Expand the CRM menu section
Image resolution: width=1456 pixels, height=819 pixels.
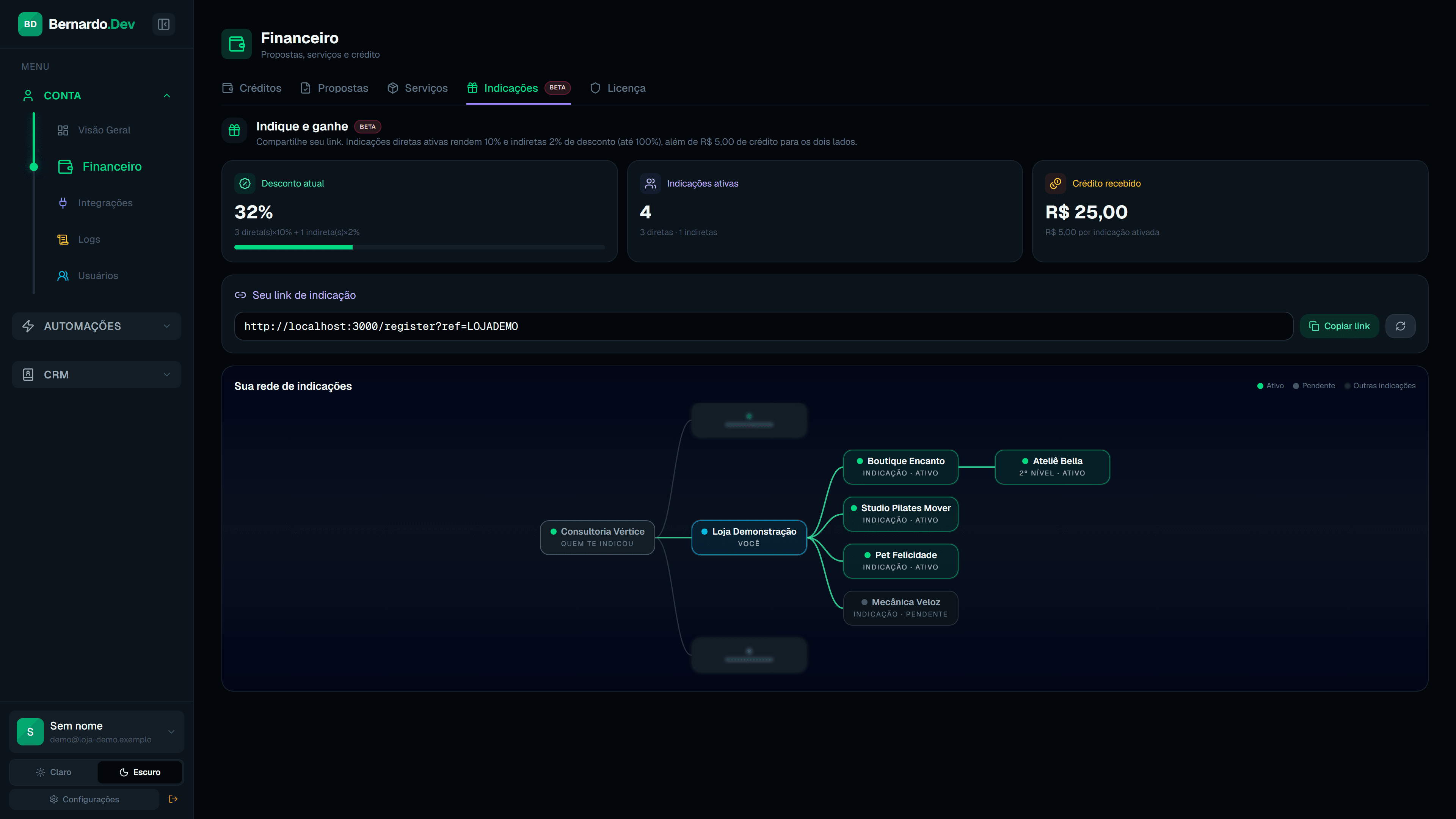96,375
